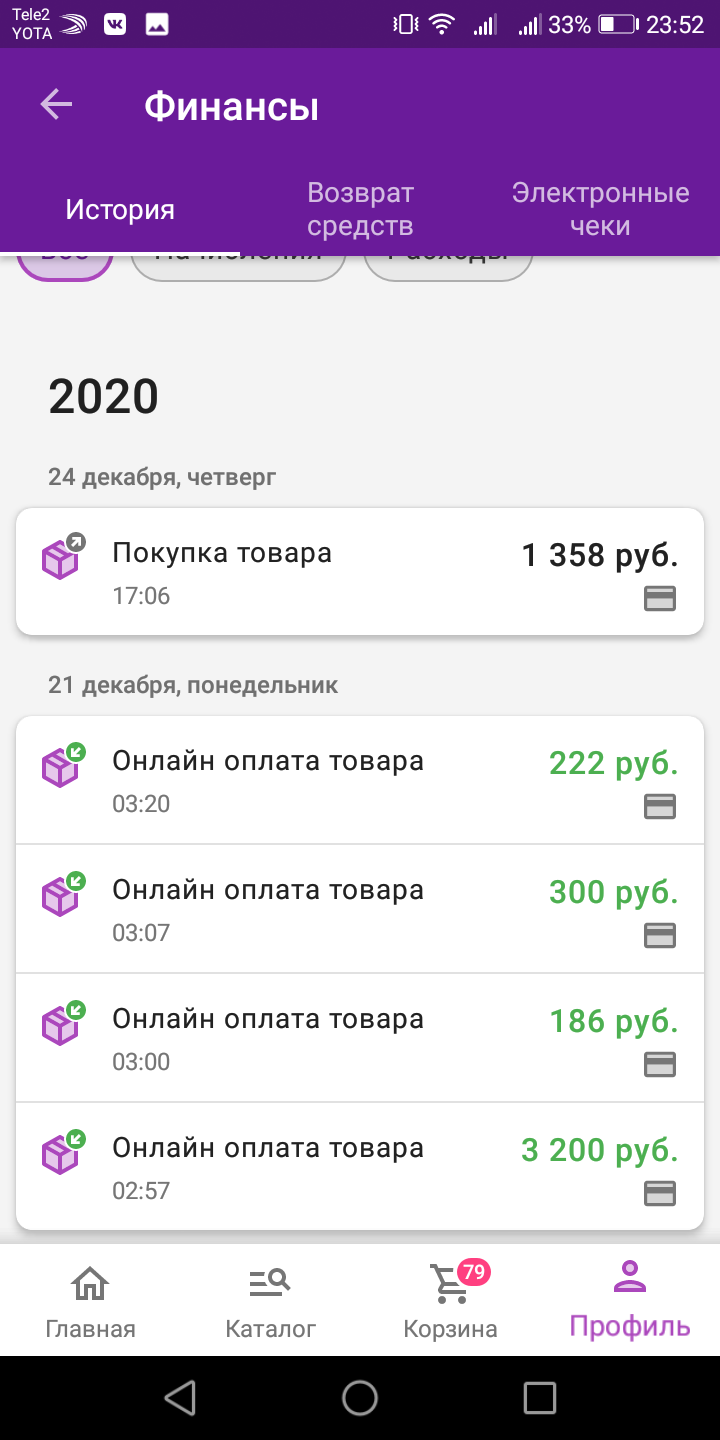Tap card icon under 222 руб.
Image resolution: width=720 pixels, height=1440 pixels.
point(659,806)
